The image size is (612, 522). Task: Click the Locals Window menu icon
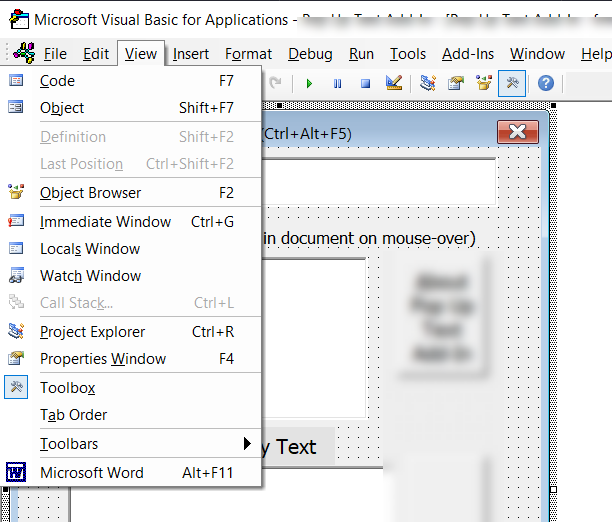[16, 248]
